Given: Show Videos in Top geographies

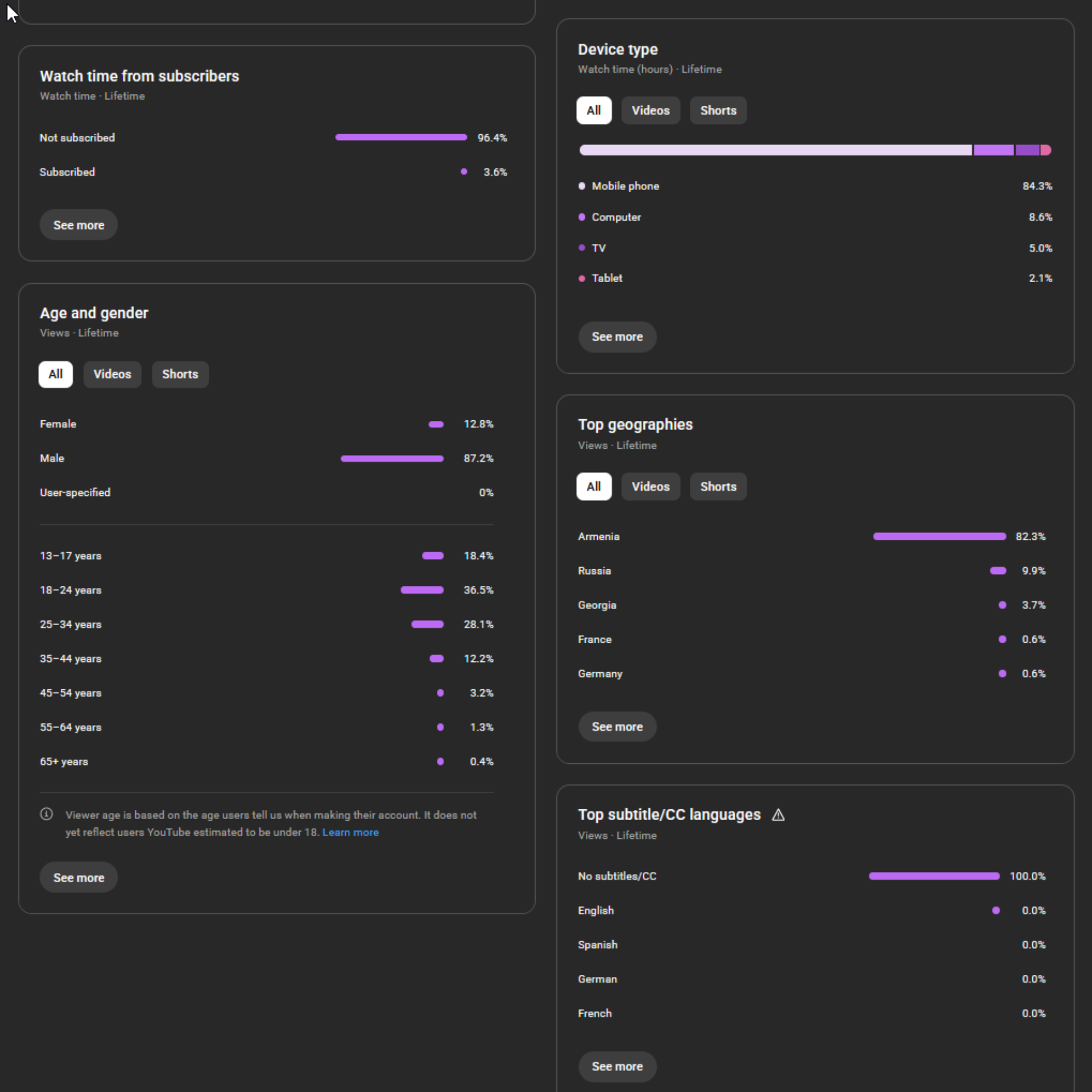Looking at the screenshot, I should pyautogui.click(x=650, y=486).
